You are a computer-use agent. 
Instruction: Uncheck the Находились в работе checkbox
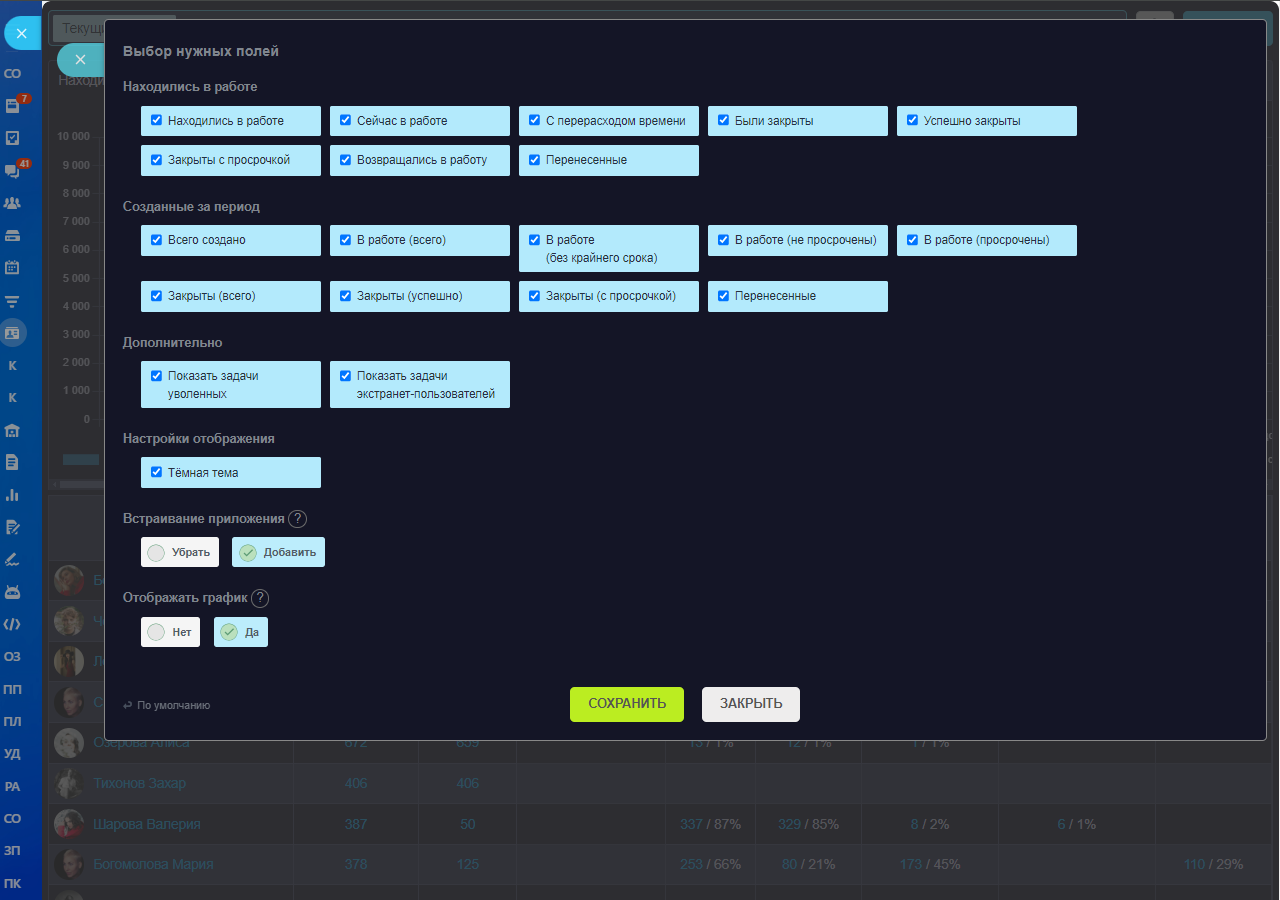tap(156, 120)
